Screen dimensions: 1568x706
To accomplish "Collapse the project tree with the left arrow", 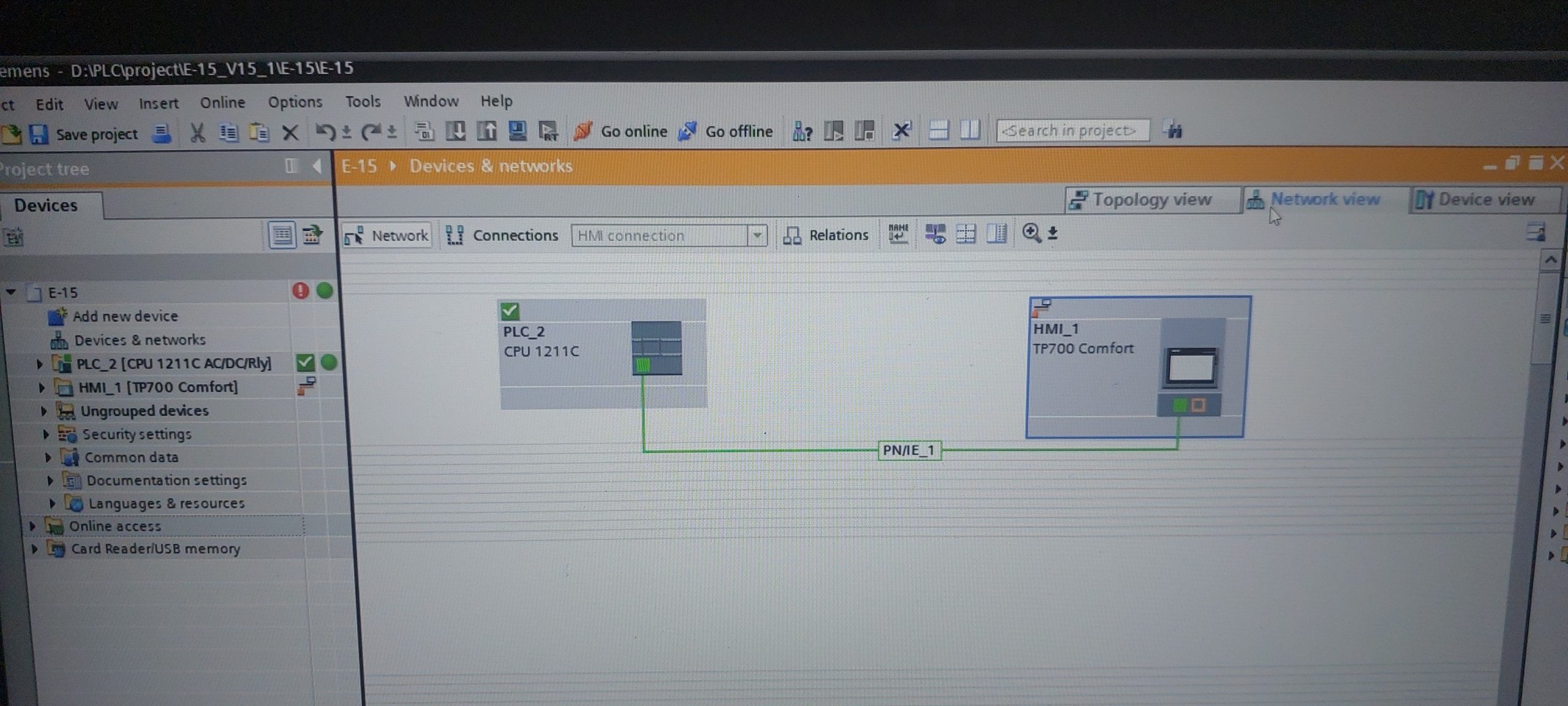I will (317, 166).
